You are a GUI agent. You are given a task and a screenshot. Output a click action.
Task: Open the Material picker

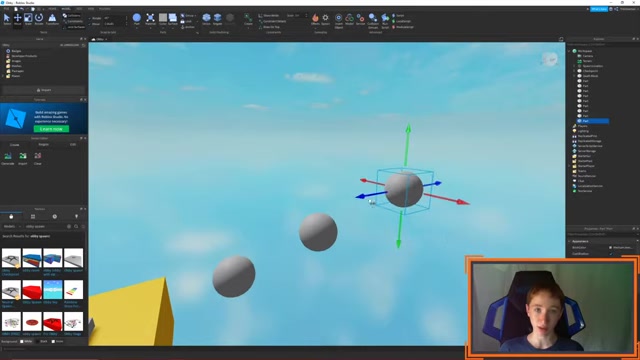click(x=150, y=19)
